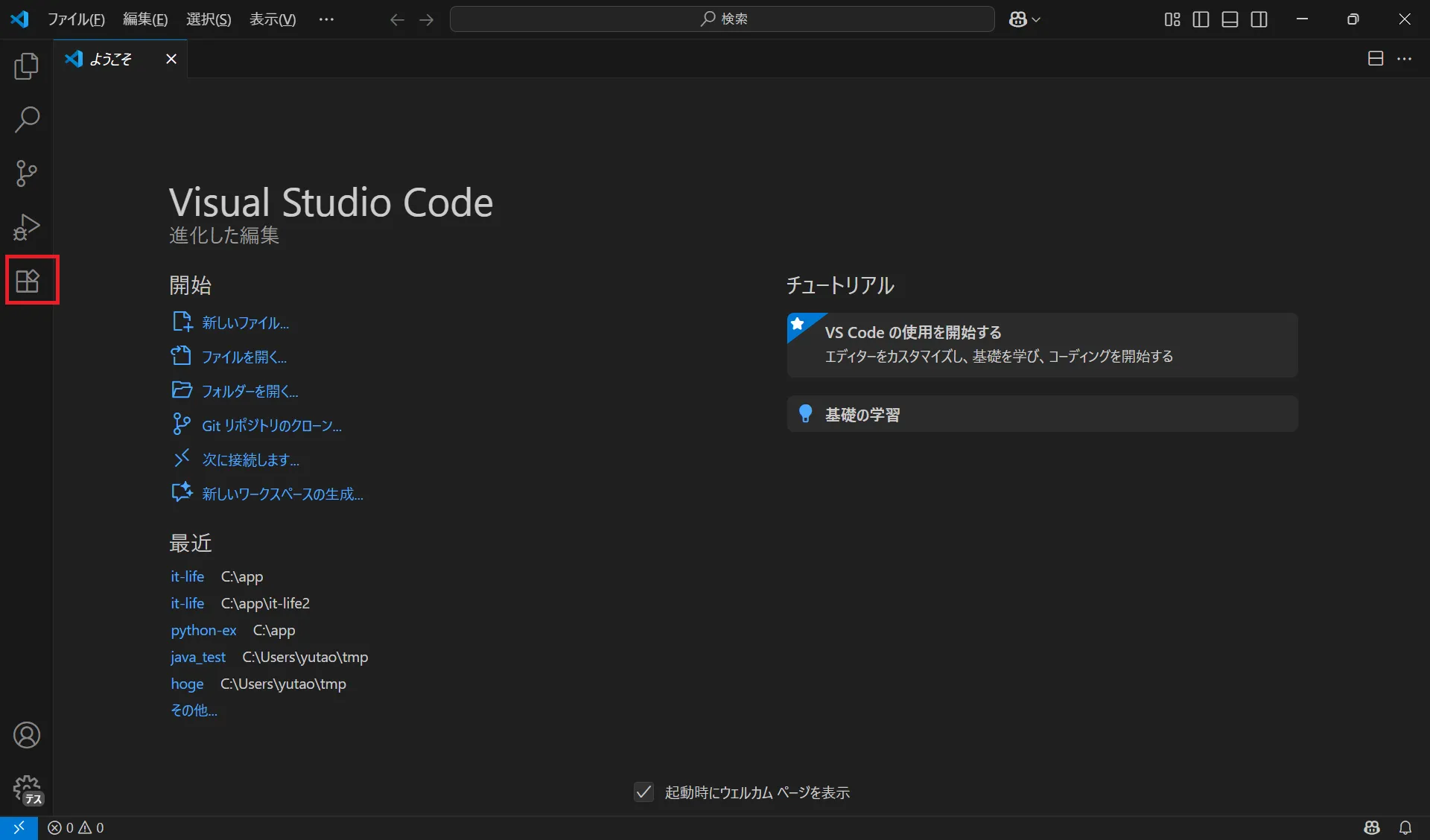Click the VS Code logo in title bar
Screen dimensions: 1430x840
click(x=19, y=19)
